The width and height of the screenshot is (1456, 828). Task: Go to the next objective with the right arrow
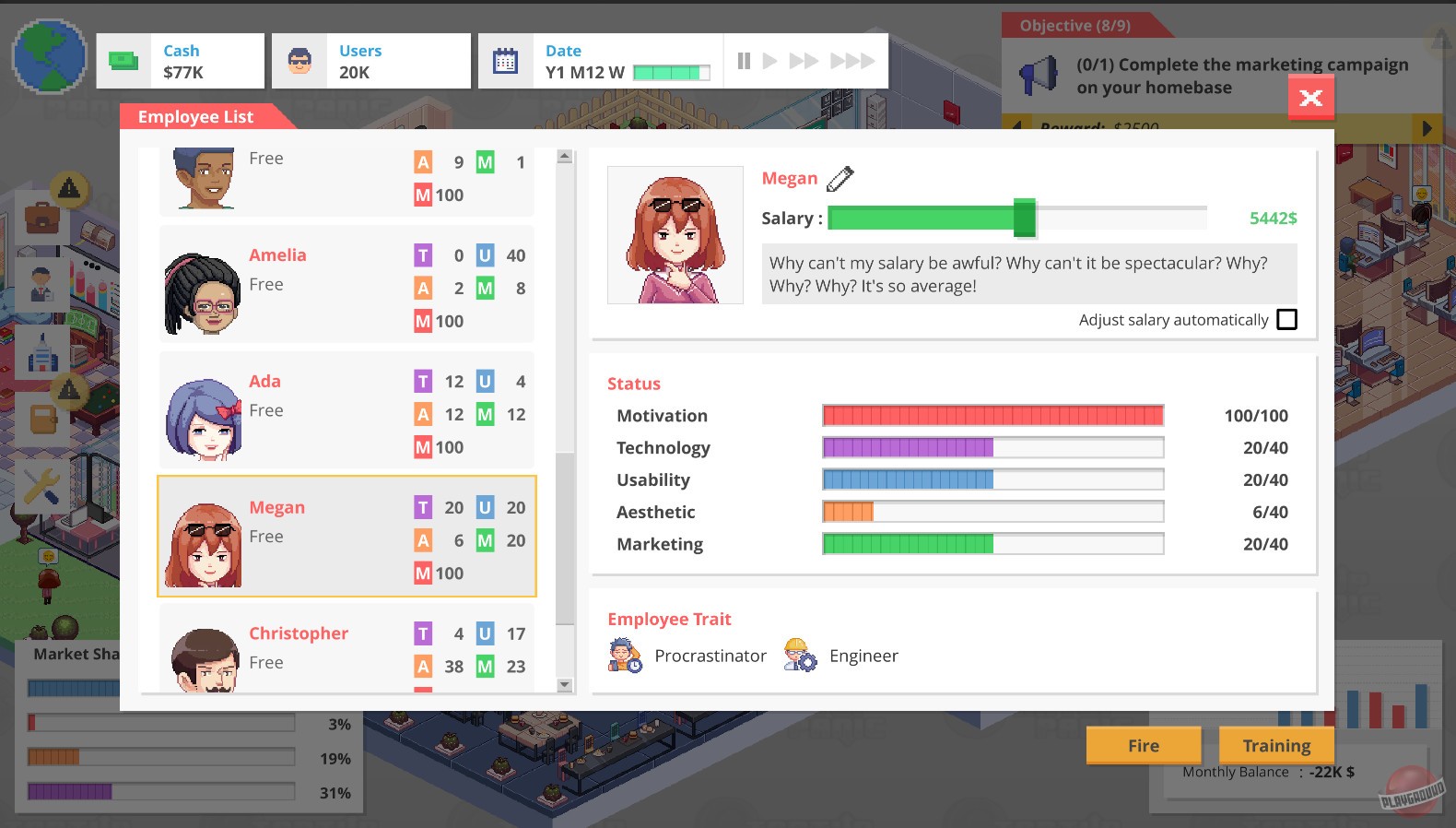click(x=1427, y=128)
